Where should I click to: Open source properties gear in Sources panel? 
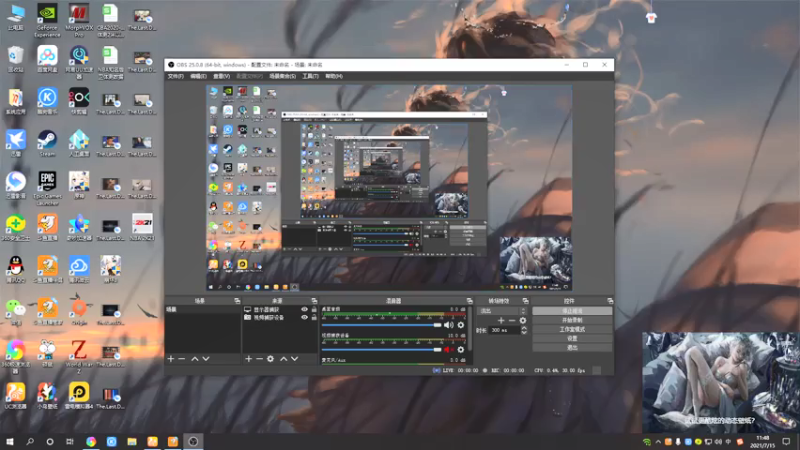tap(270, 359)
